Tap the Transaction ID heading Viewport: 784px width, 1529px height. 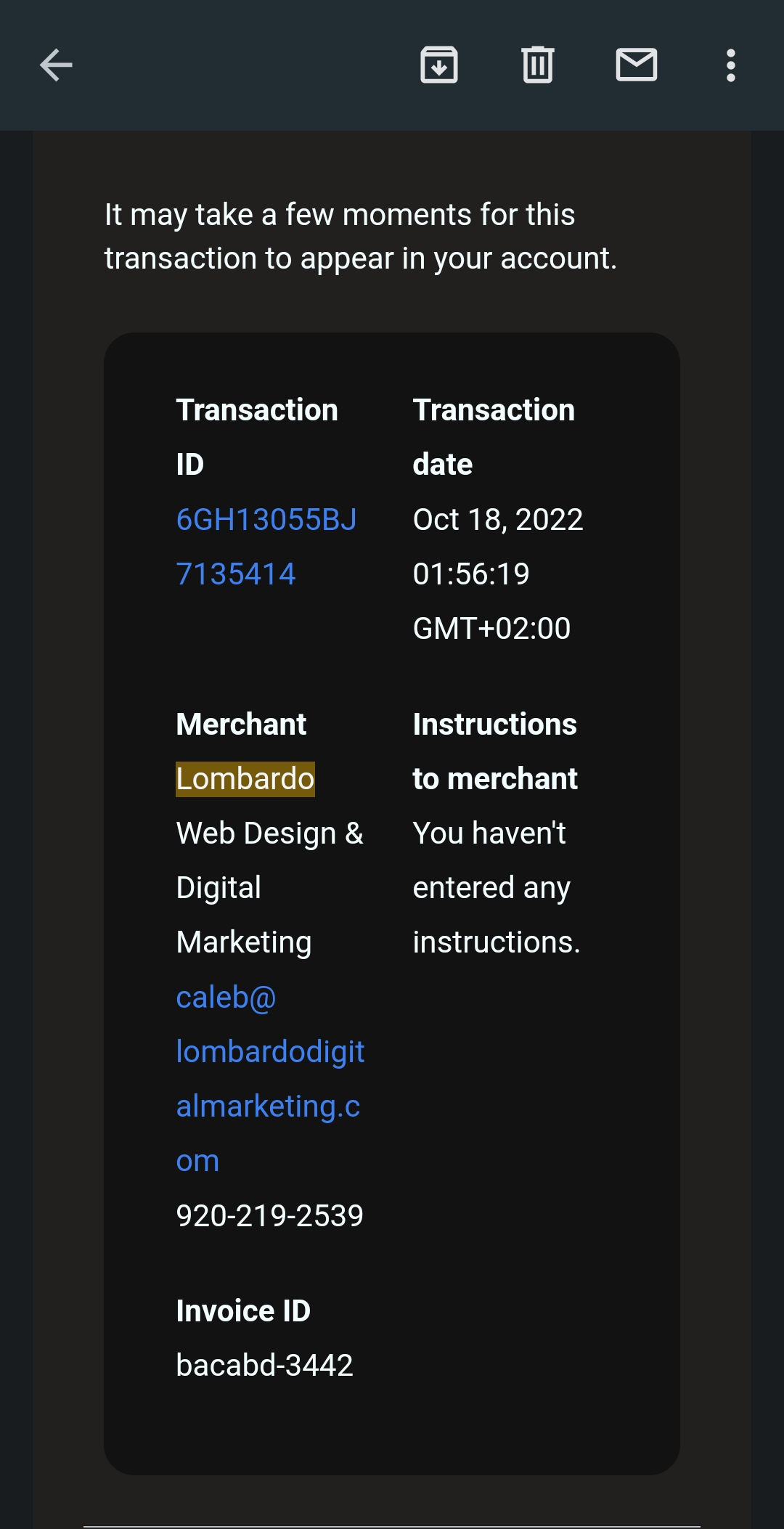click(257, 437)
